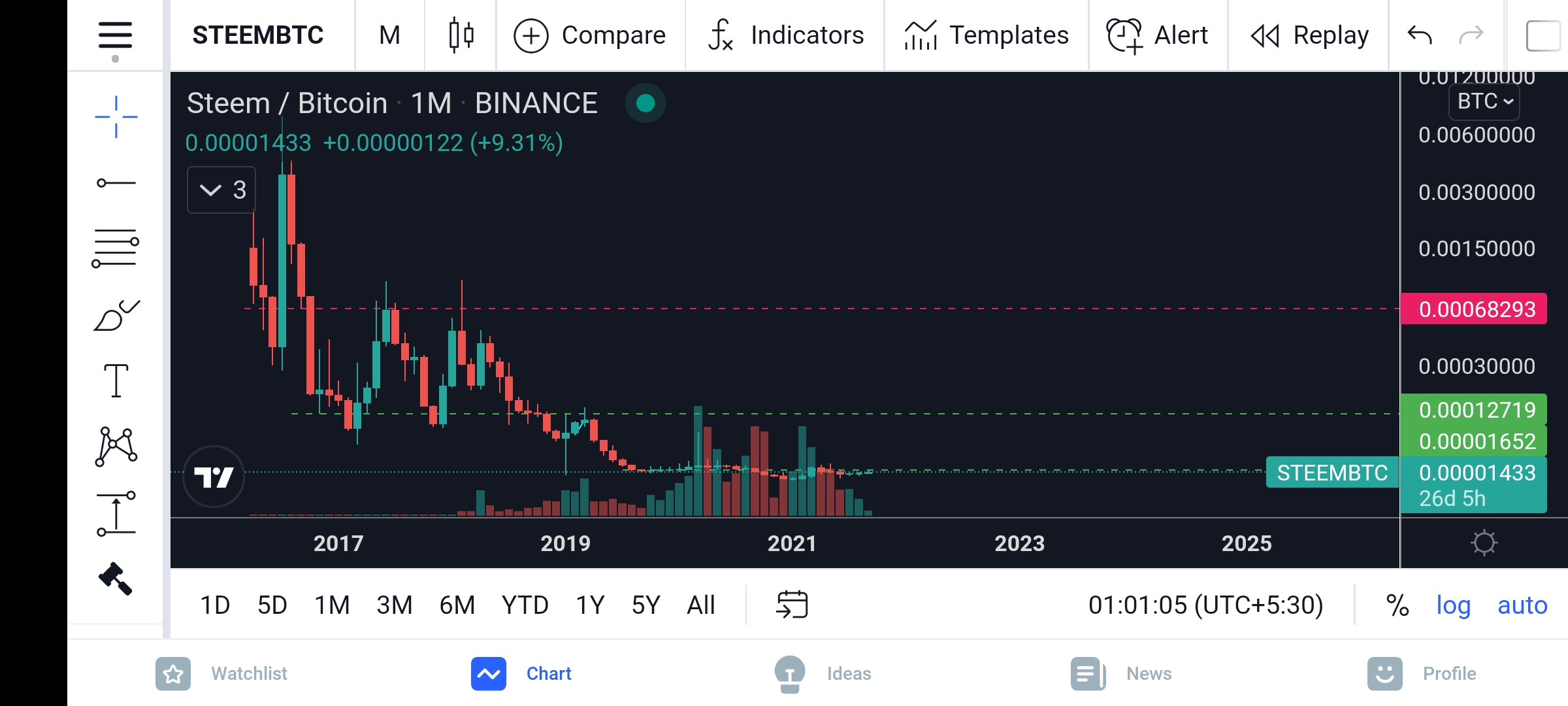Open the BTC currency dropdown
Screen dimensions: 1568x706
[x=1484, y=102]
